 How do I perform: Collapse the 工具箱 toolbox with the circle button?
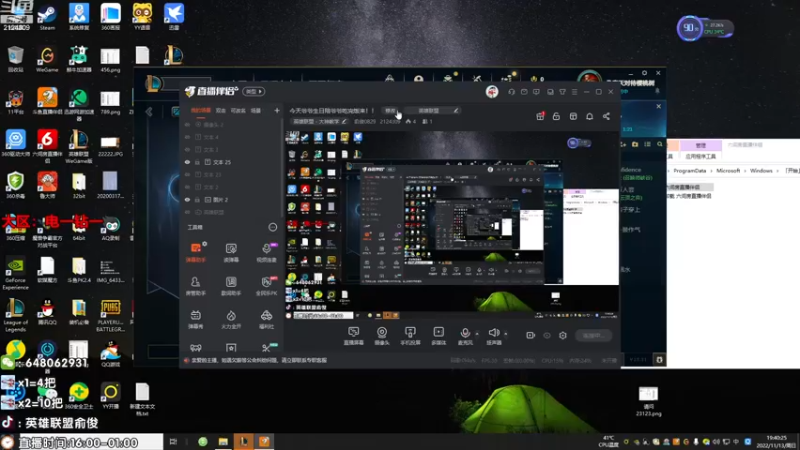click(x=272, y=227)
